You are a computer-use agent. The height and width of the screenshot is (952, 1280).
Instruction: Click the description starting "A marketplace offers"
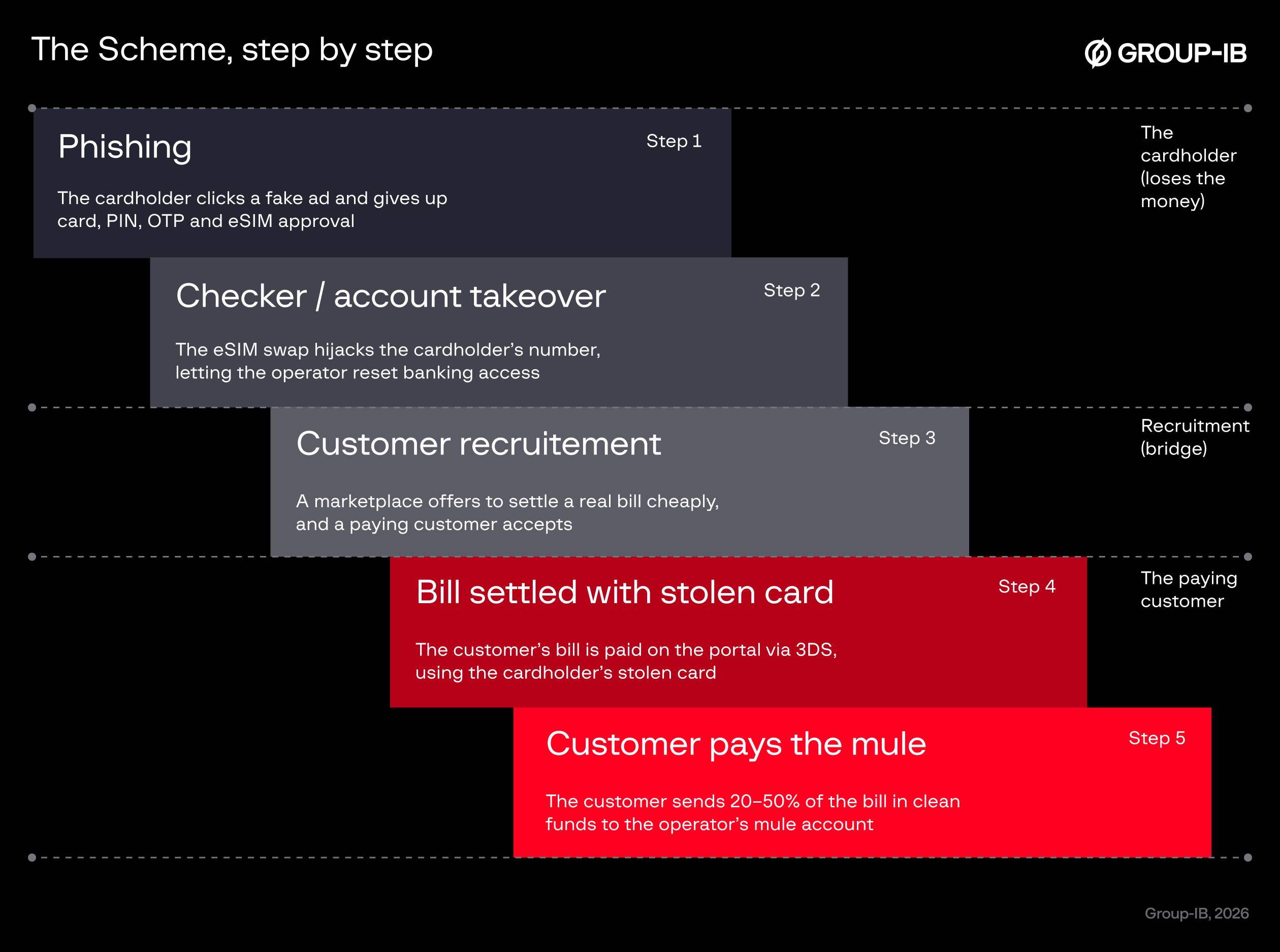[x=507, y=512]
